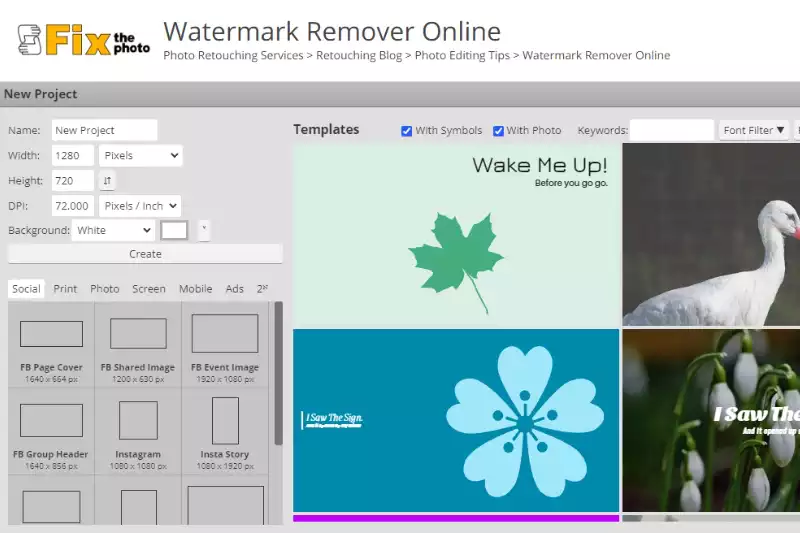
Task: Switch to the Photo tab
Action: [x=105, y=289]
